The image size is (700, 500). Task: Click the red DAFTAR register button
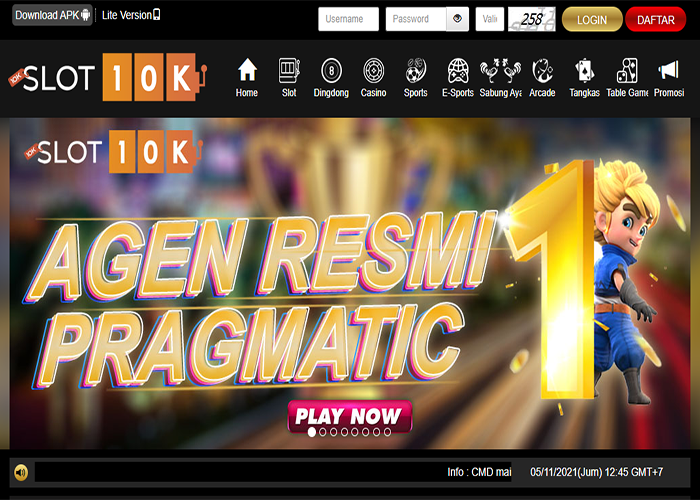pyautogui.click(x=655, y=20)
